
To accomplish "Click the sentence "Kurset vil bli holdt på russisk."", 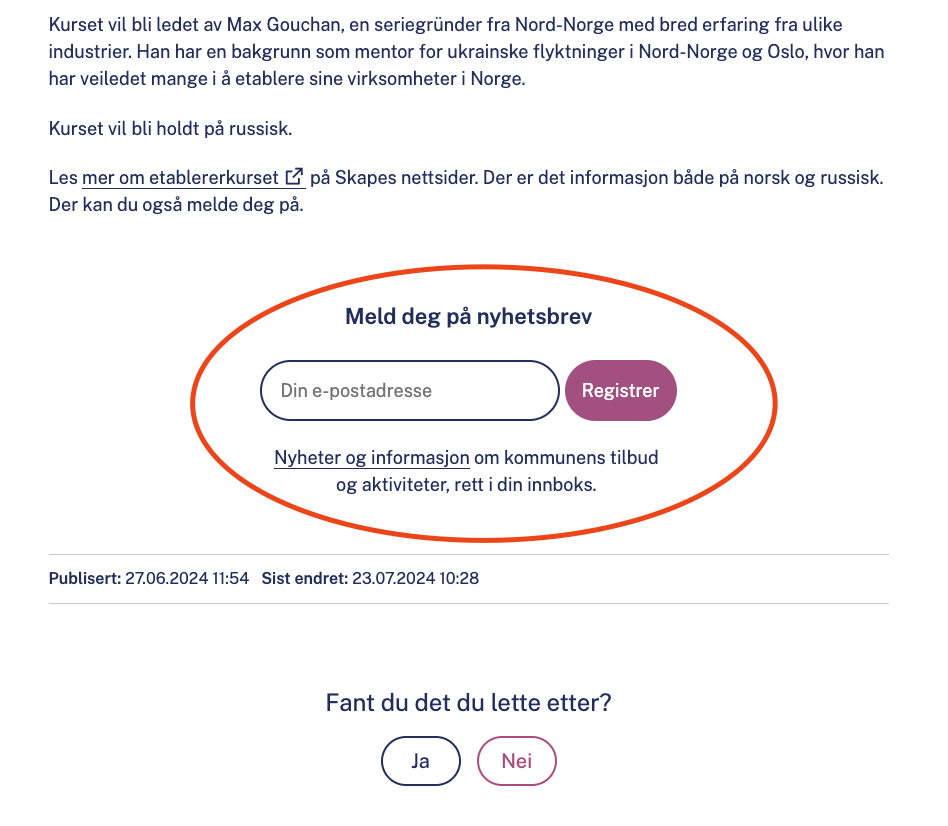I will click(170, 128).
